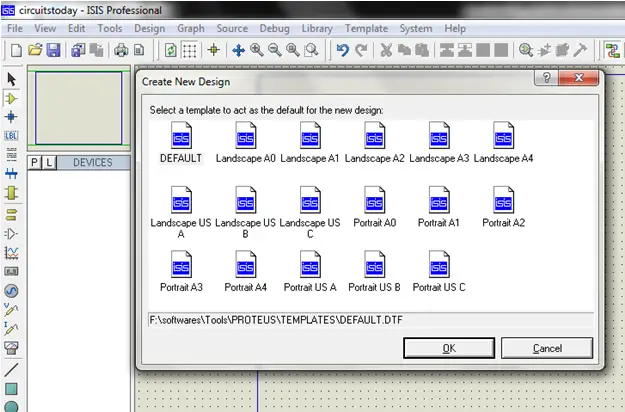This screenshot has height=412, width=625.
Task: Select the Wire Label LBL tool
Action: tap(11, 135)
